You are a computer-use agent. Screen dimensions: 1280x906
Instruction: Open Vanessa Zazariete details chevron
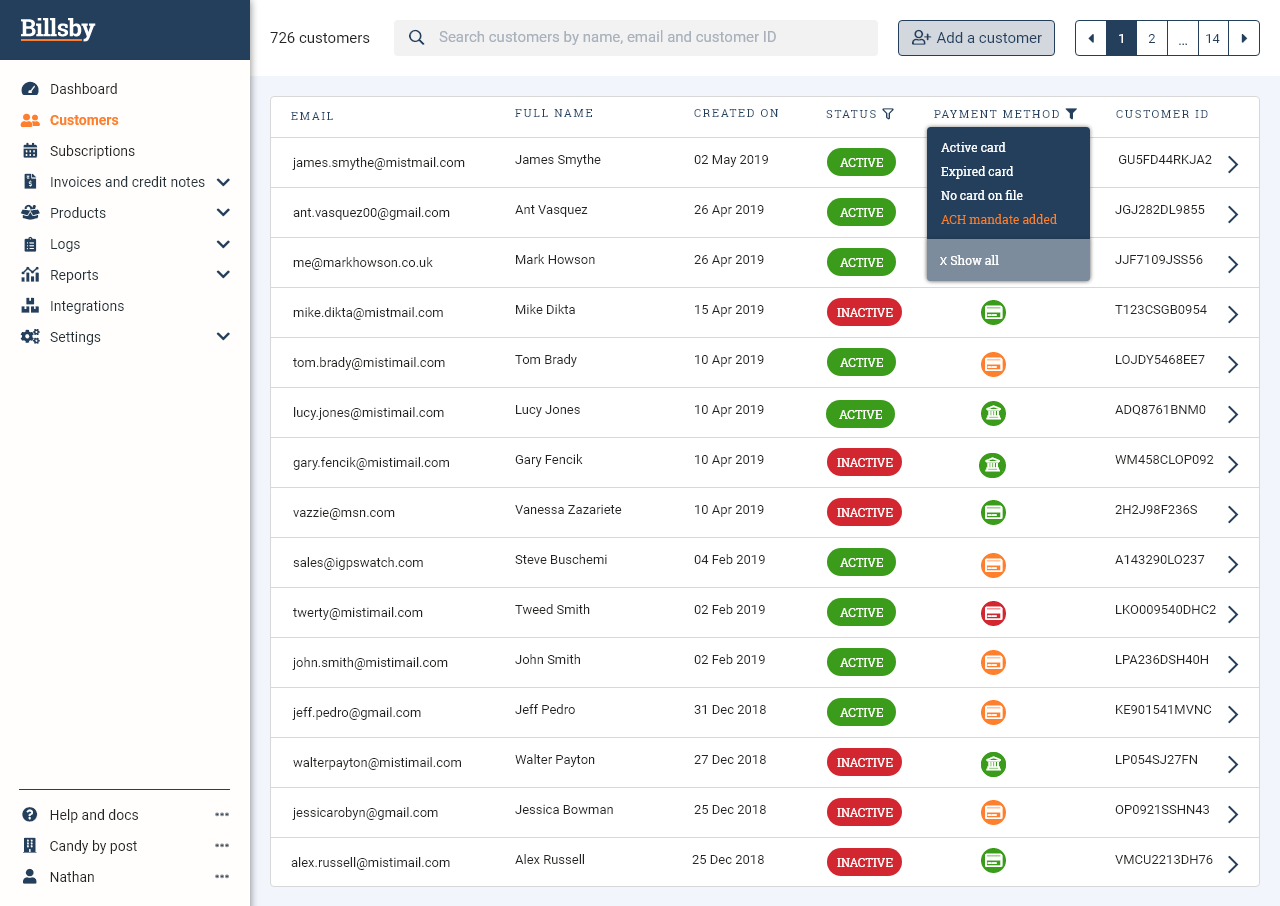pos(1233,514)
